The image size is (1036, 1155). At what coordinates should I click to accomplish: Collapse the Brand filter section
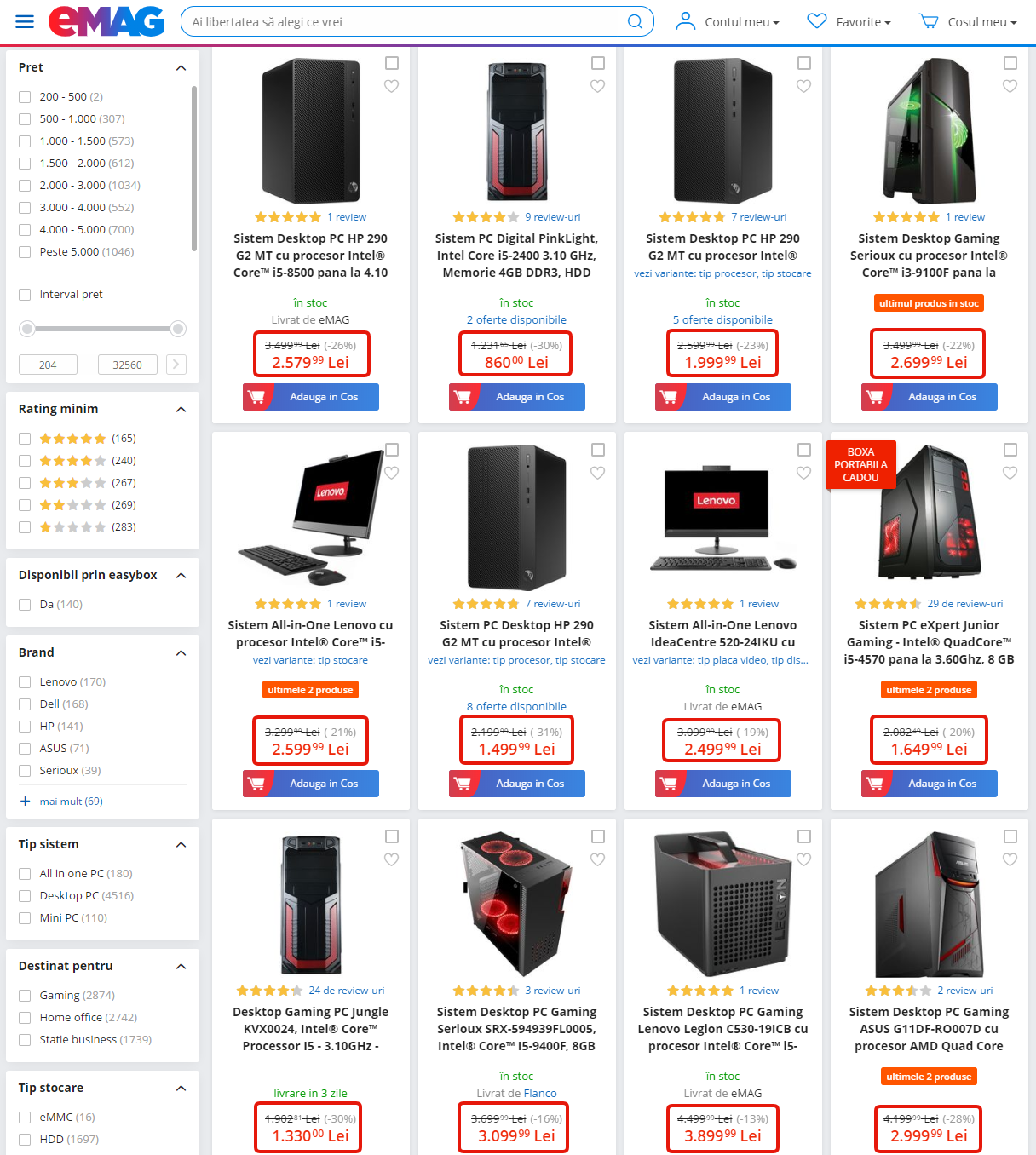(x=181, y=652)
